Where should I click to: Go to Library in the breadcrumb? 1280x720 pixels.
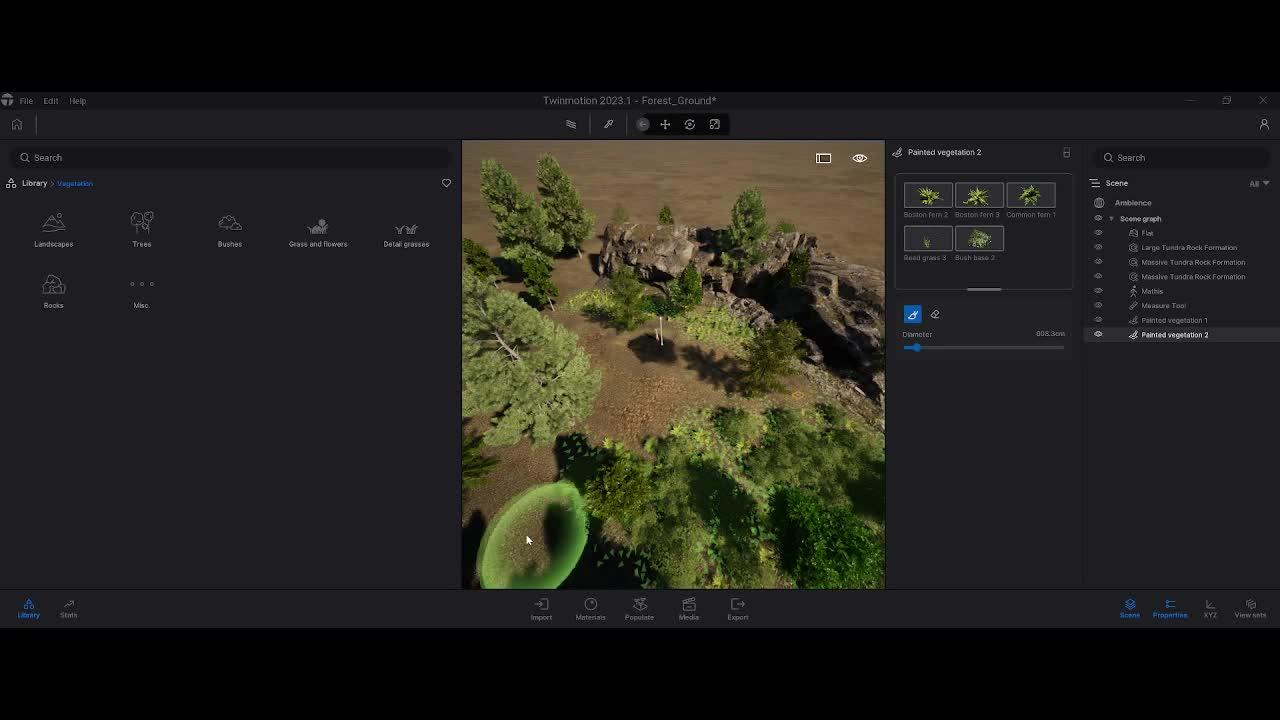[x=34, y=183]
